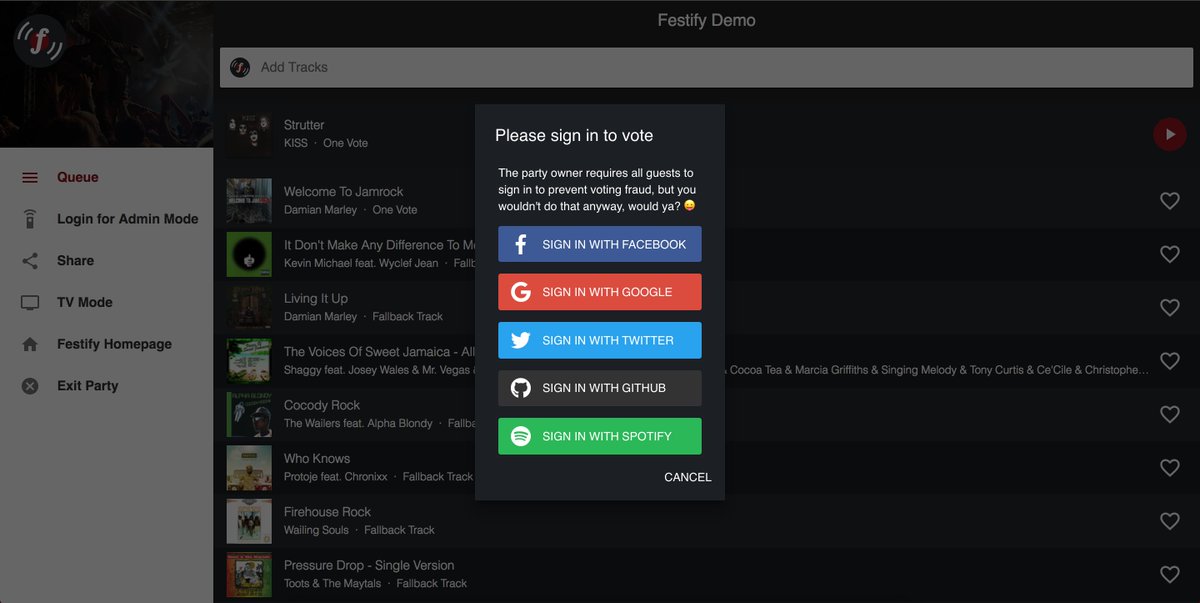Open the Share menu item
Image resolution: width=1200 pixels, height=603 pixels.
coord(106,261)
